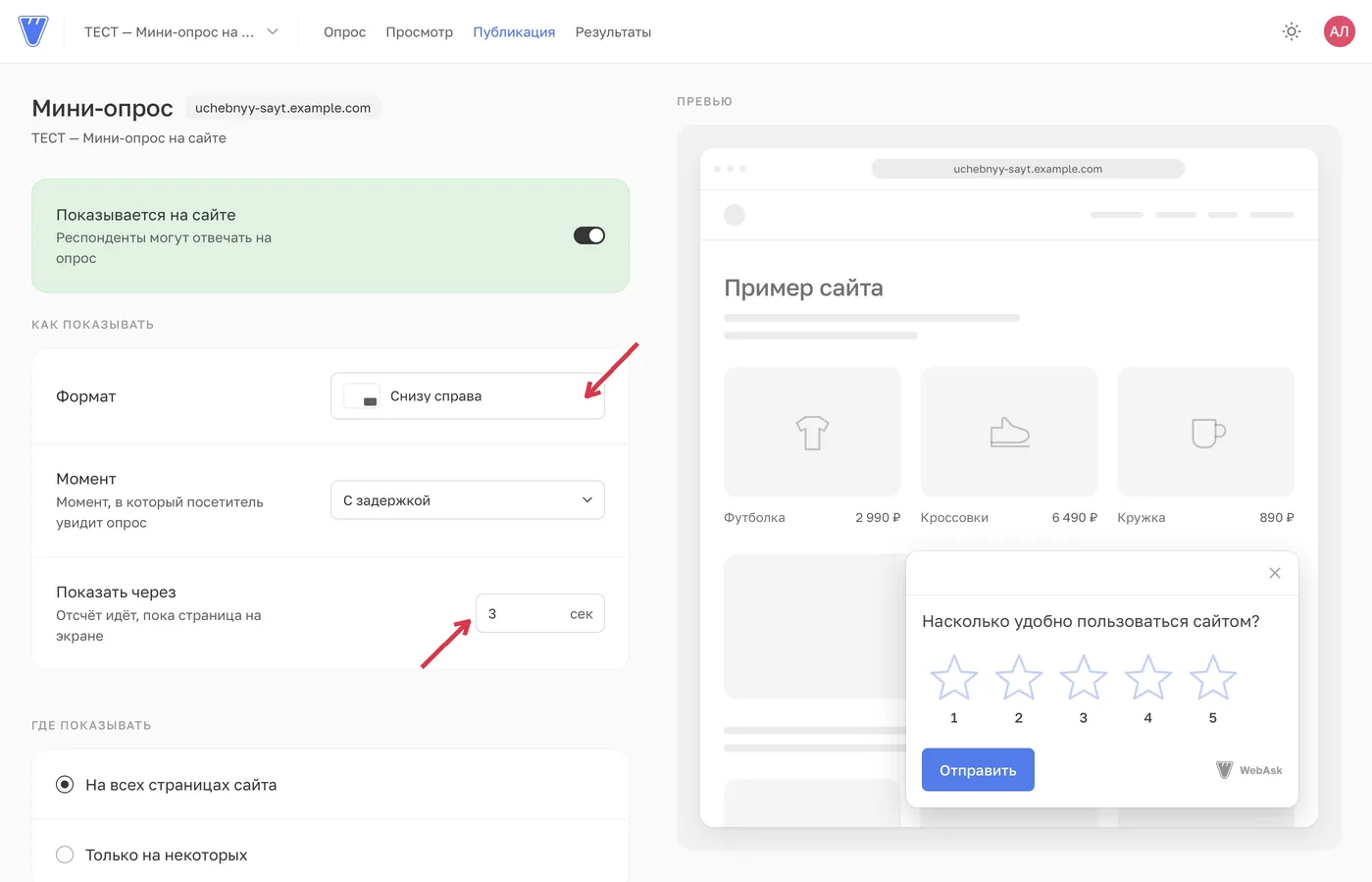Rate 5 stars in the preview survey
Image resolution: width=1372 pixels, height=882 pixels.
[1212, 678]
